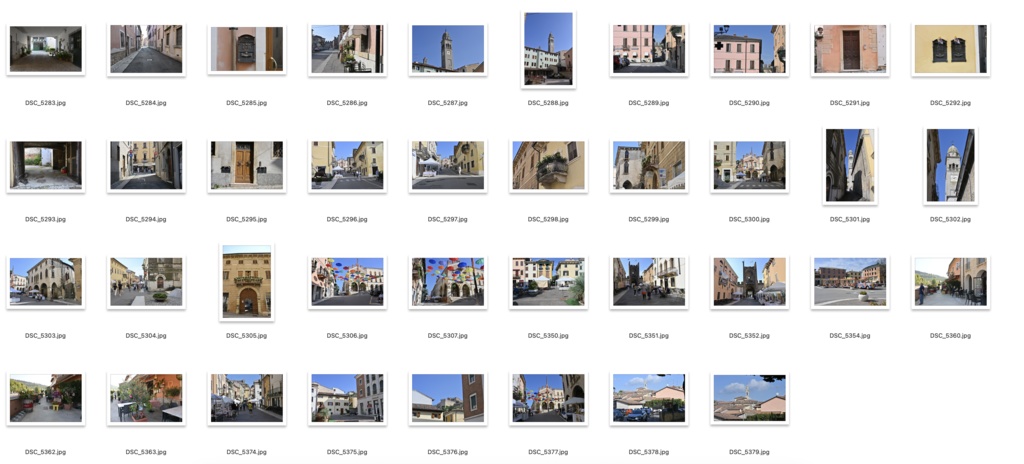Select the DSC_5304.jpg thumbnail

pyautogui.click(x=146, y=282)
